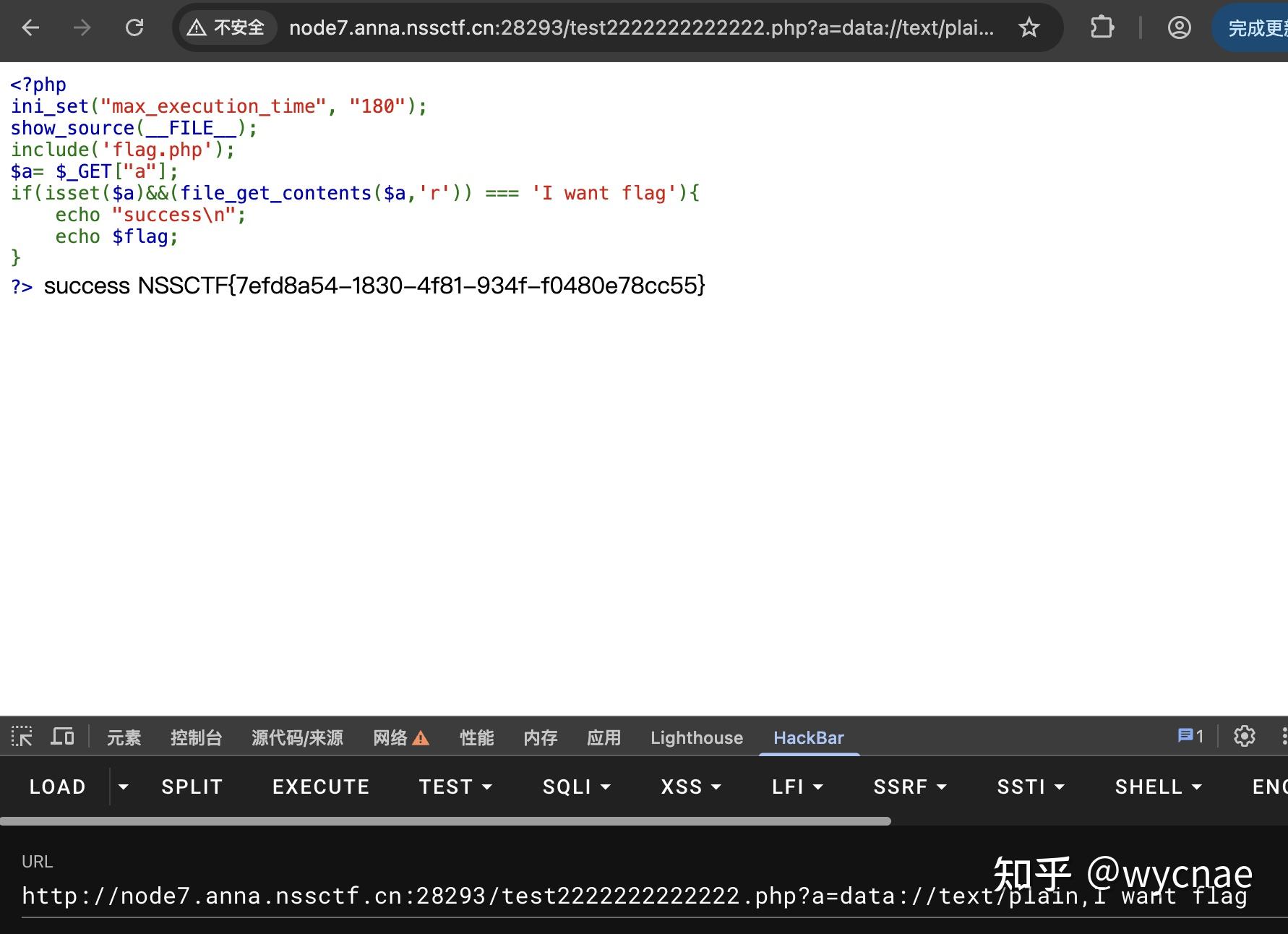Expand the SSTI payload menu
This screenshot has width=1288, height=934.
(1030, 787)
